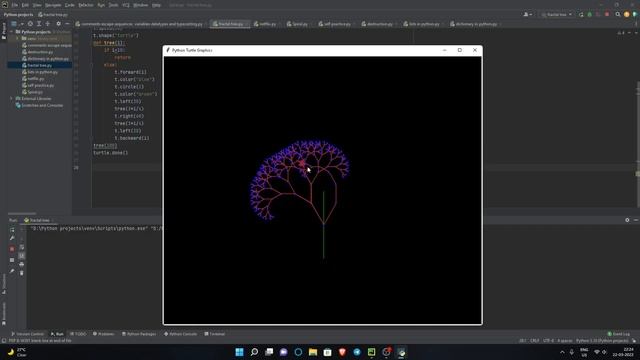
Task: Open the run configuration dropdown
Action: click(557, 14)
